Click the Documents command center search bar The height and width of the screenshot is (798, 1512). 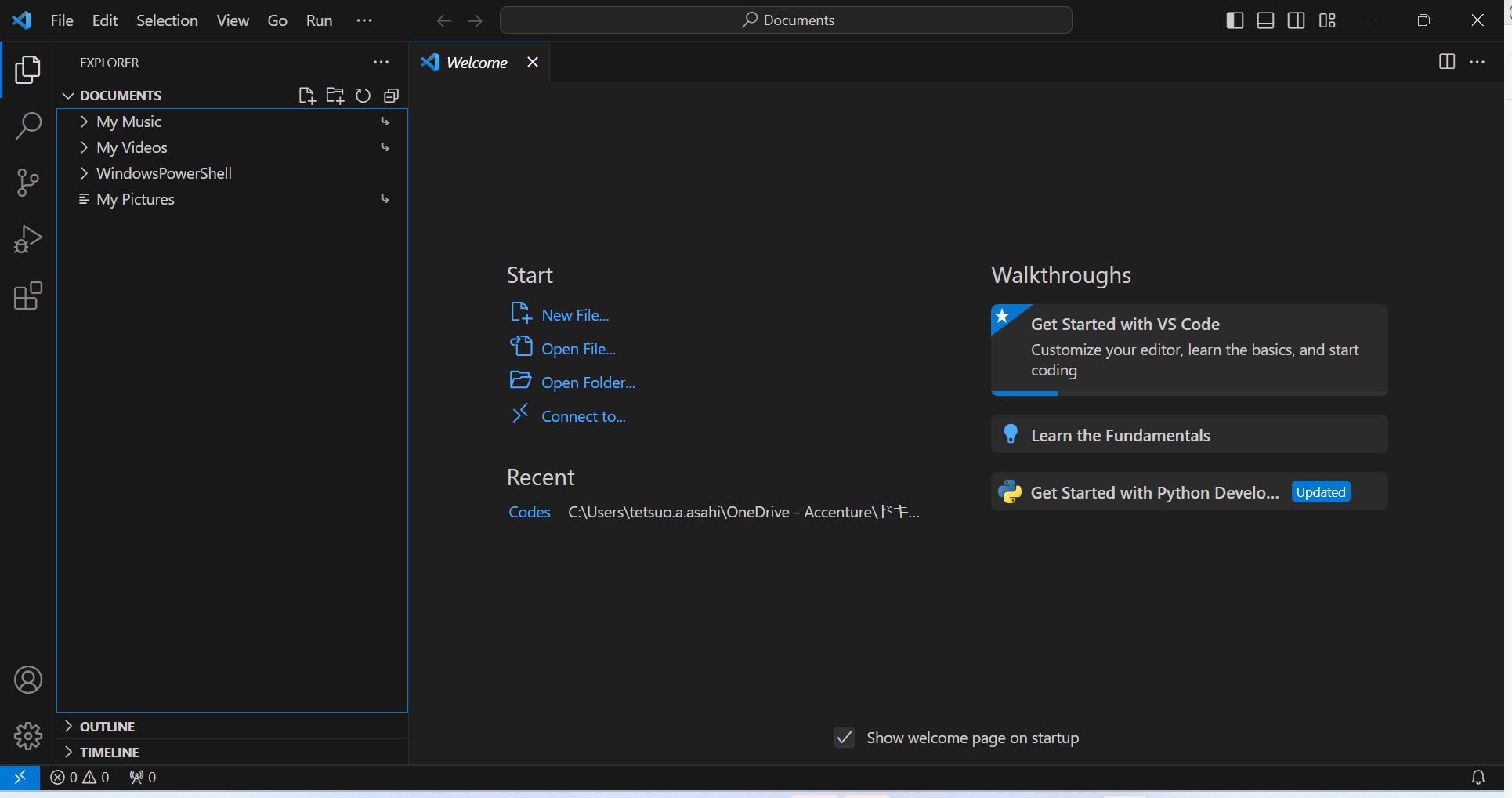click(x=786, y=20)
